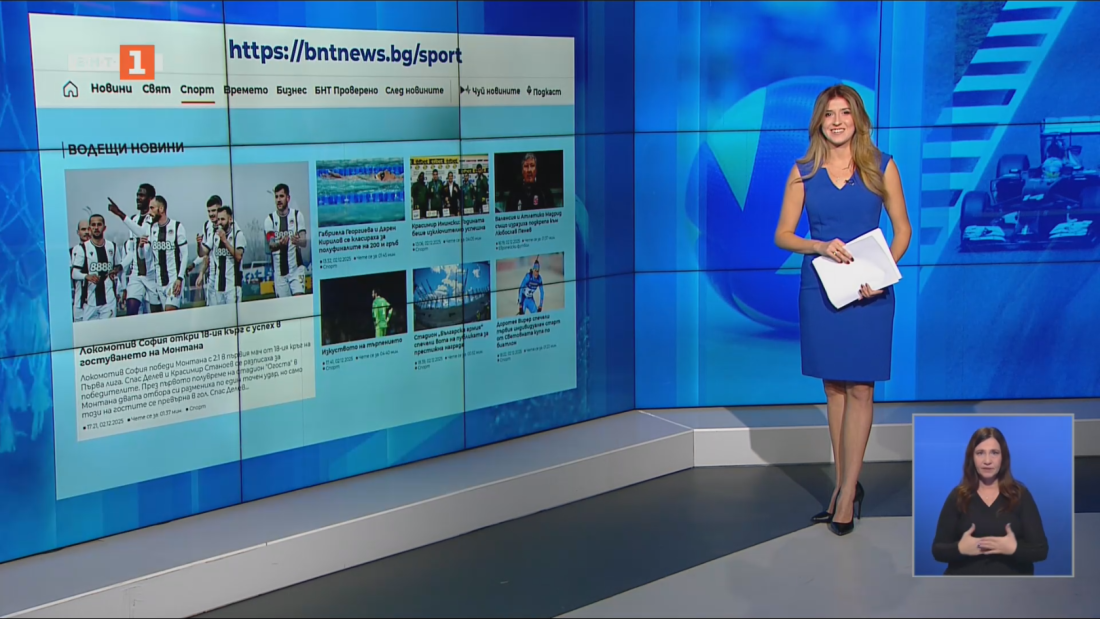The height and width of the screenshot is (619, 1100).
Task: Open the Свят section tab
Action: 156,89
